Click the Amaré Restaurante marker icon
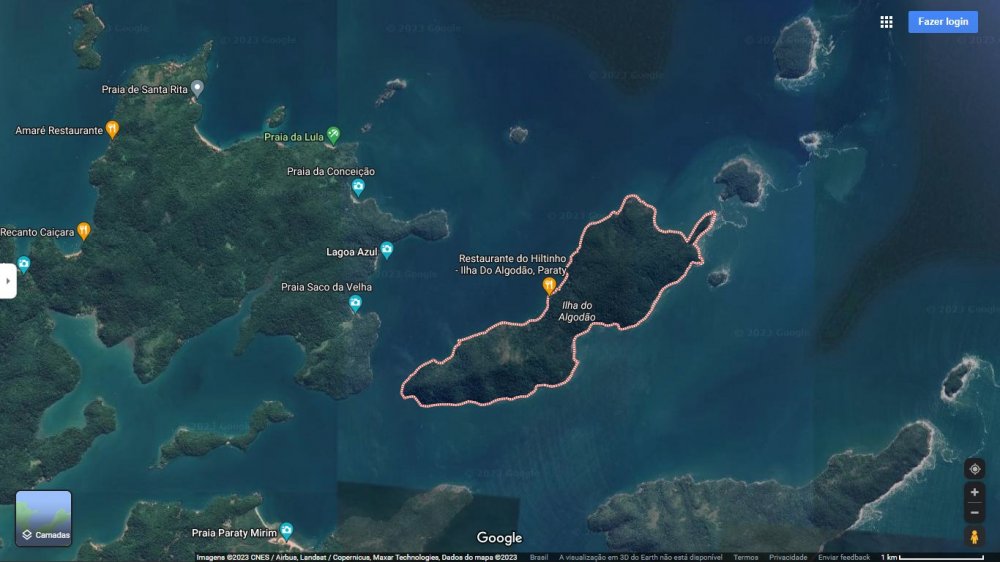Screen dimensions: 1000x562 (113, 129)
